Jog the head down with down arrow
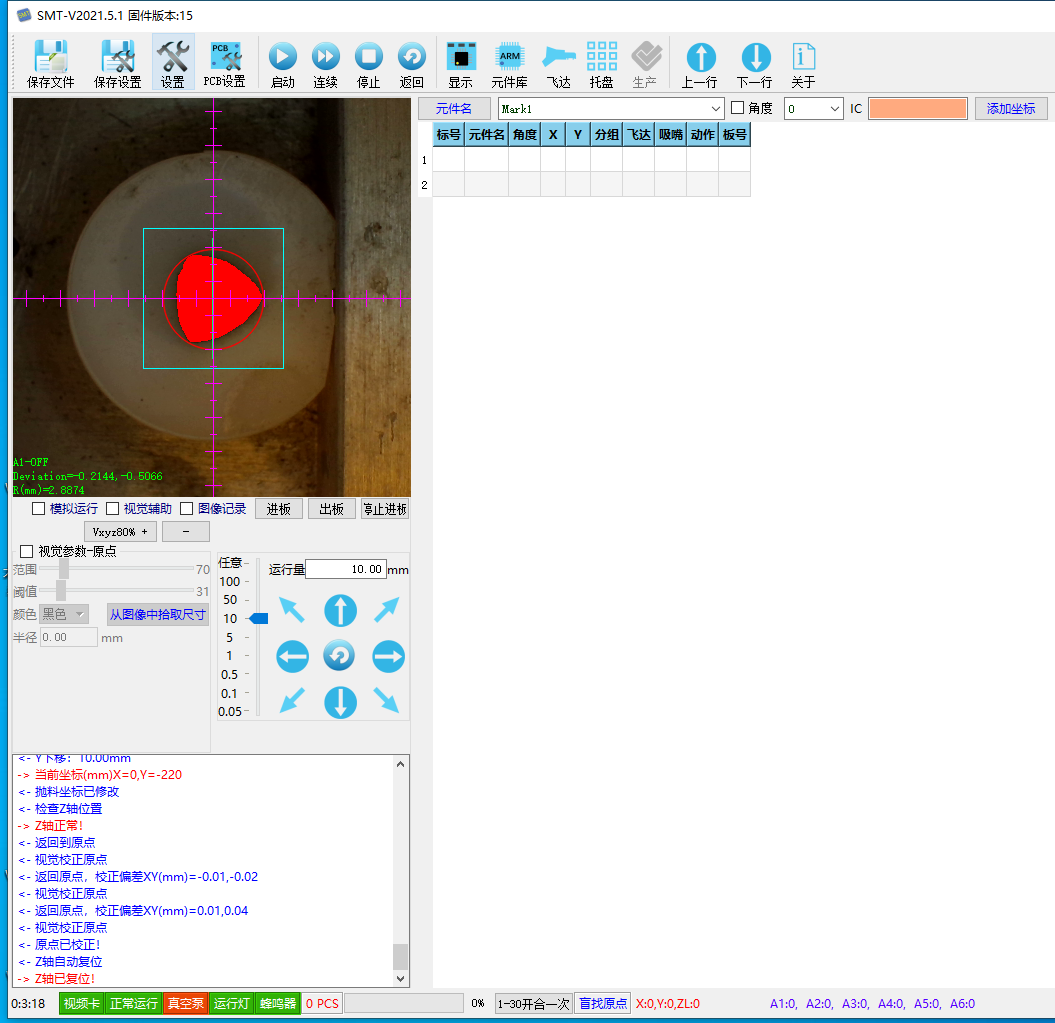Image resolution: width=1055 pixels, height=1023 pixels. (340, 702)
